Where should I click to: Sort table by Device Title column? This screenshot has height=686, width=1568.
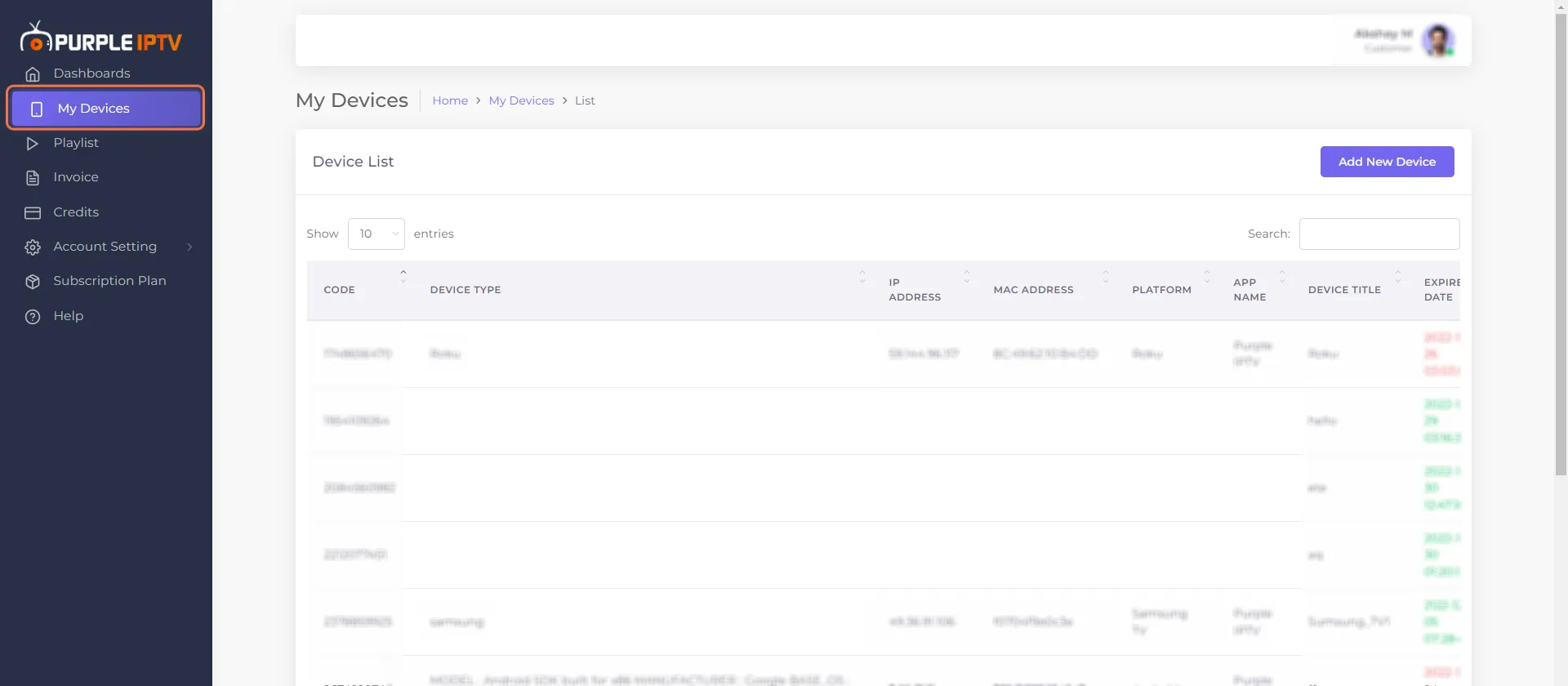click(1350, 290)
